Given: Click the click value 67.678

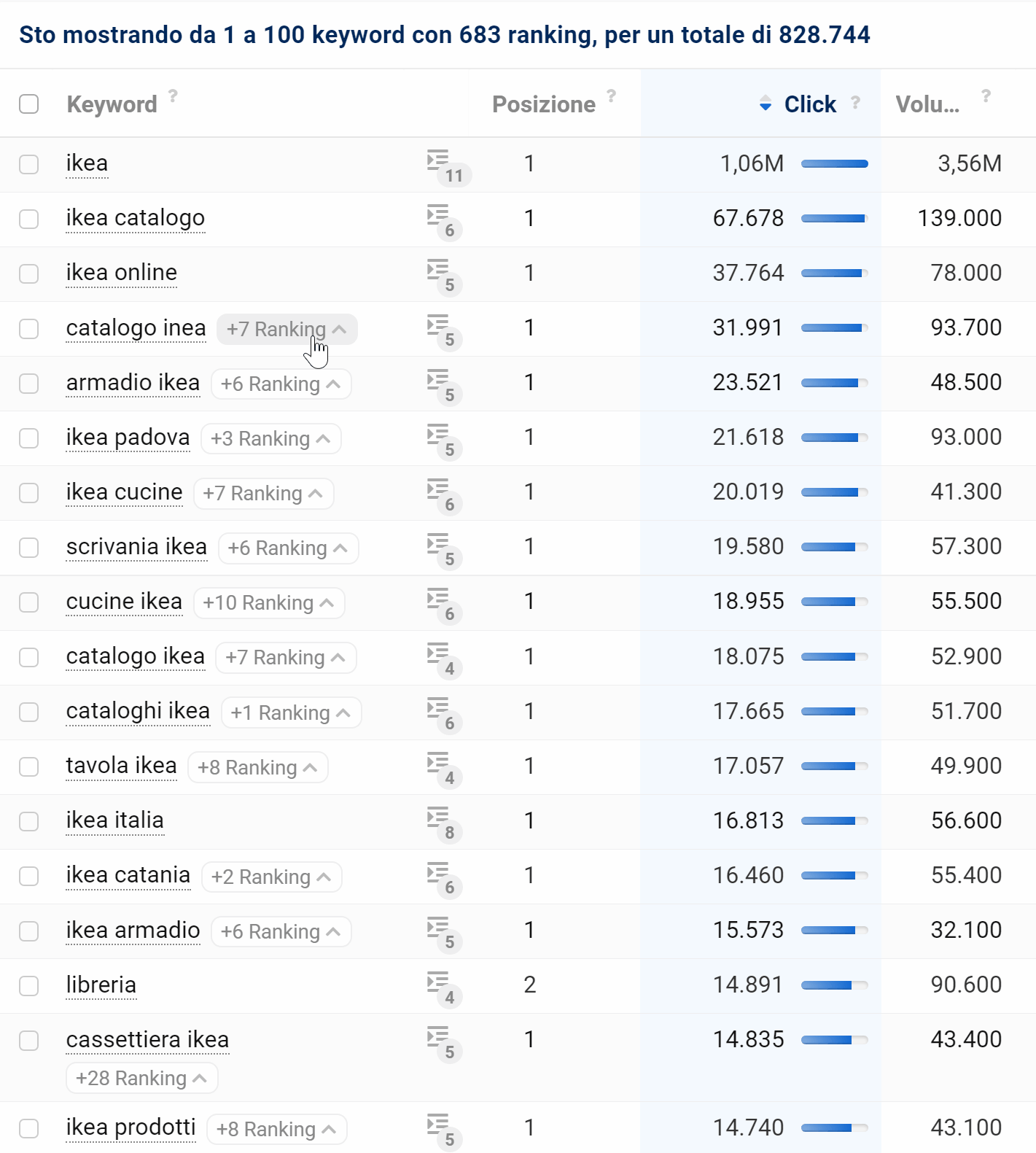Looking at the screenshot, I should pos(748,218).
